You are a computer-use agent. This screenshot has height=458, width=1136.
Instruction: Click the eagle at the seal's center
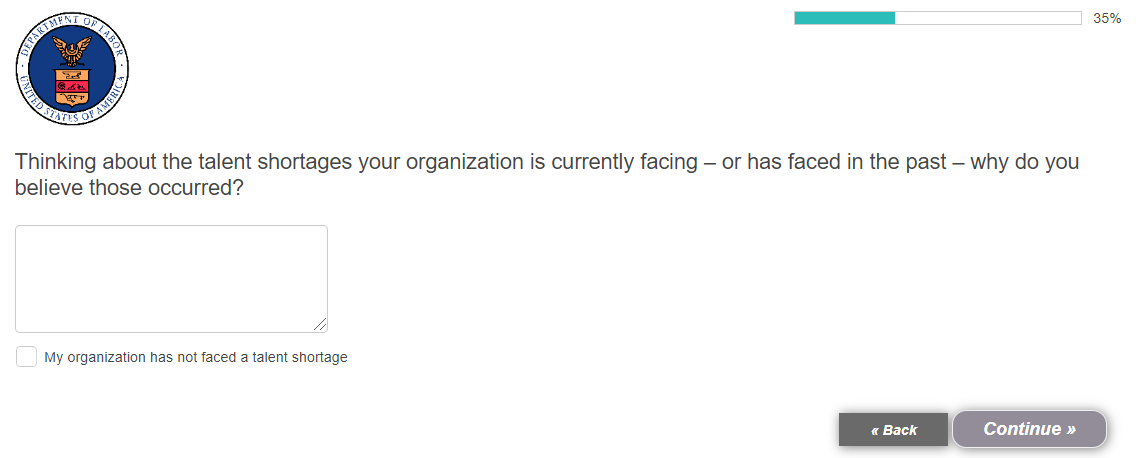pos(72,48)
